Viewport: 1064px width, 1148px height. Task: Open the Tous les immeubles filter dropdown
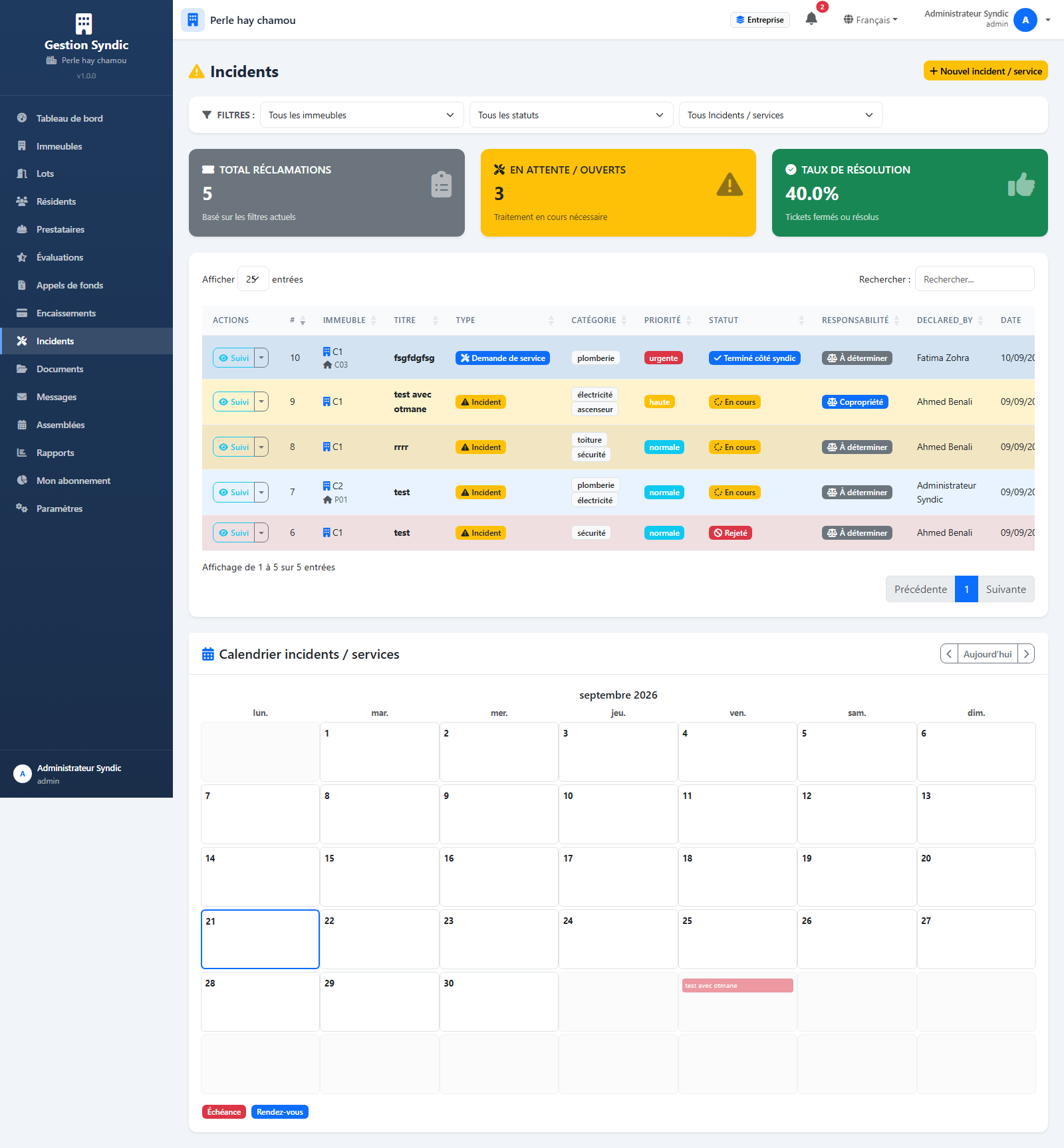click(361, 115)
